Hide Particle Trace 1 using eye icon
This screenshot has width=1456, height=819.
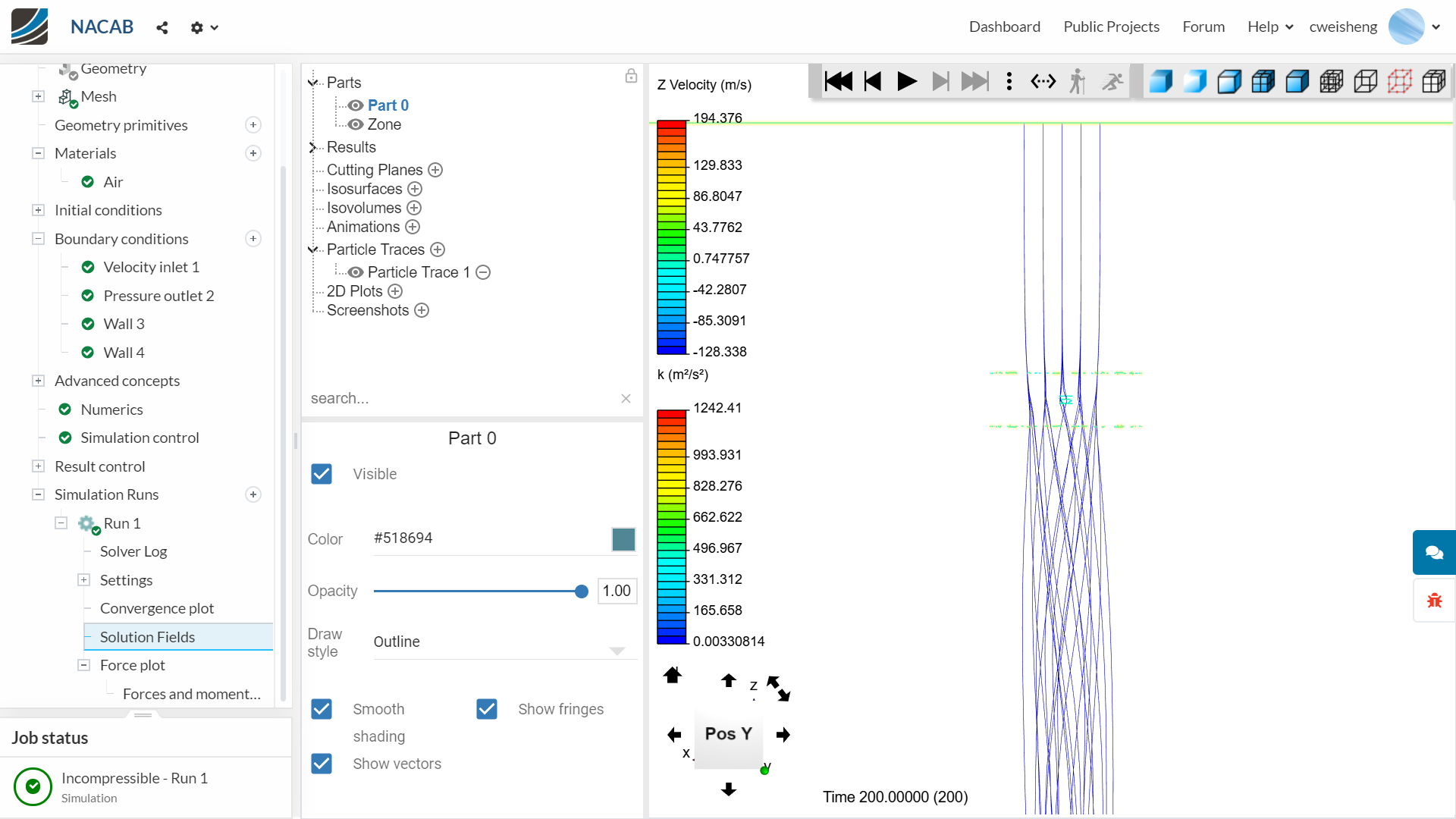(x=355, y=272)
